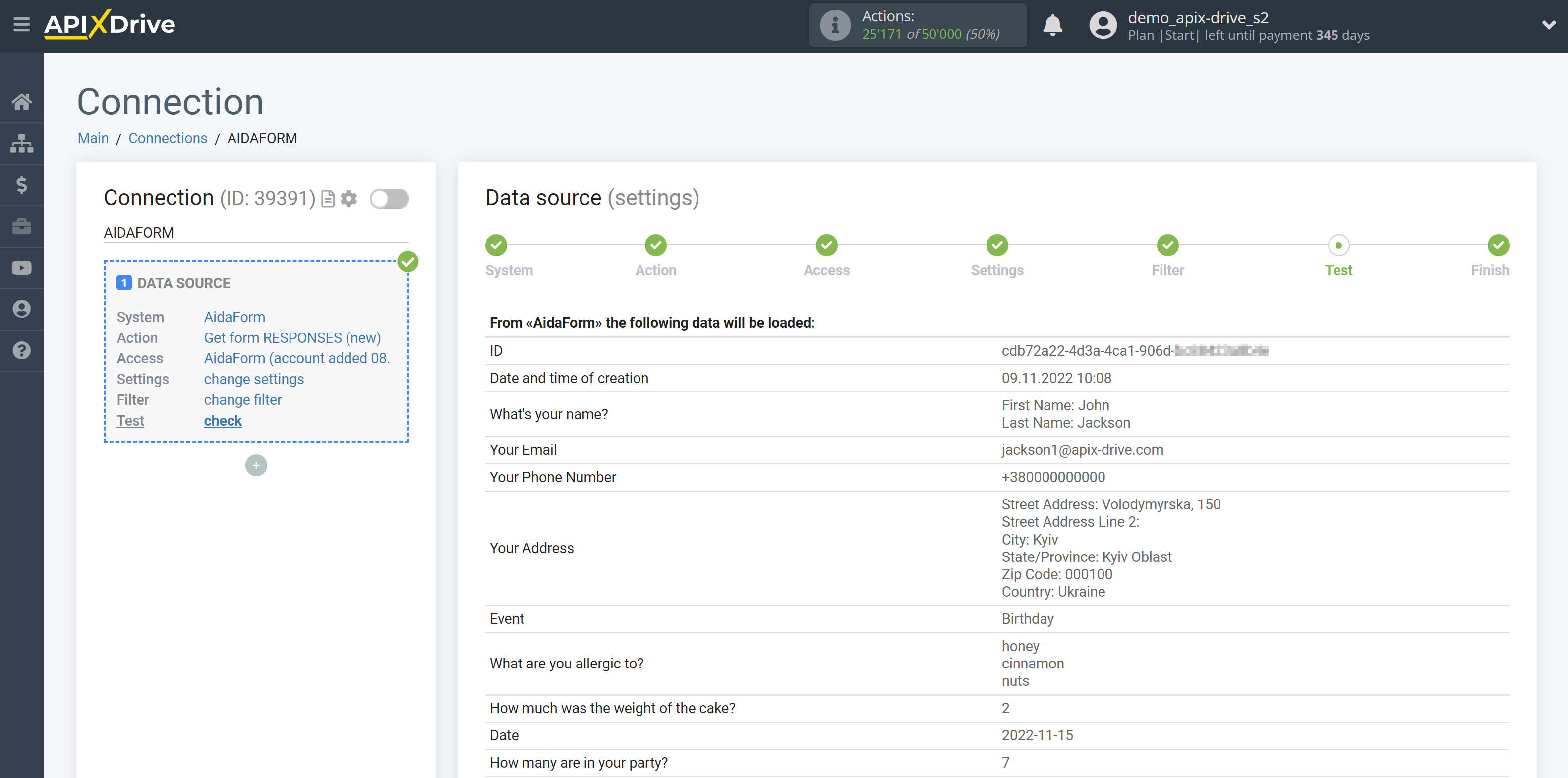Open the connections sitemap sidebar icon
The image size is (1568, 778).
click(21, 144)
